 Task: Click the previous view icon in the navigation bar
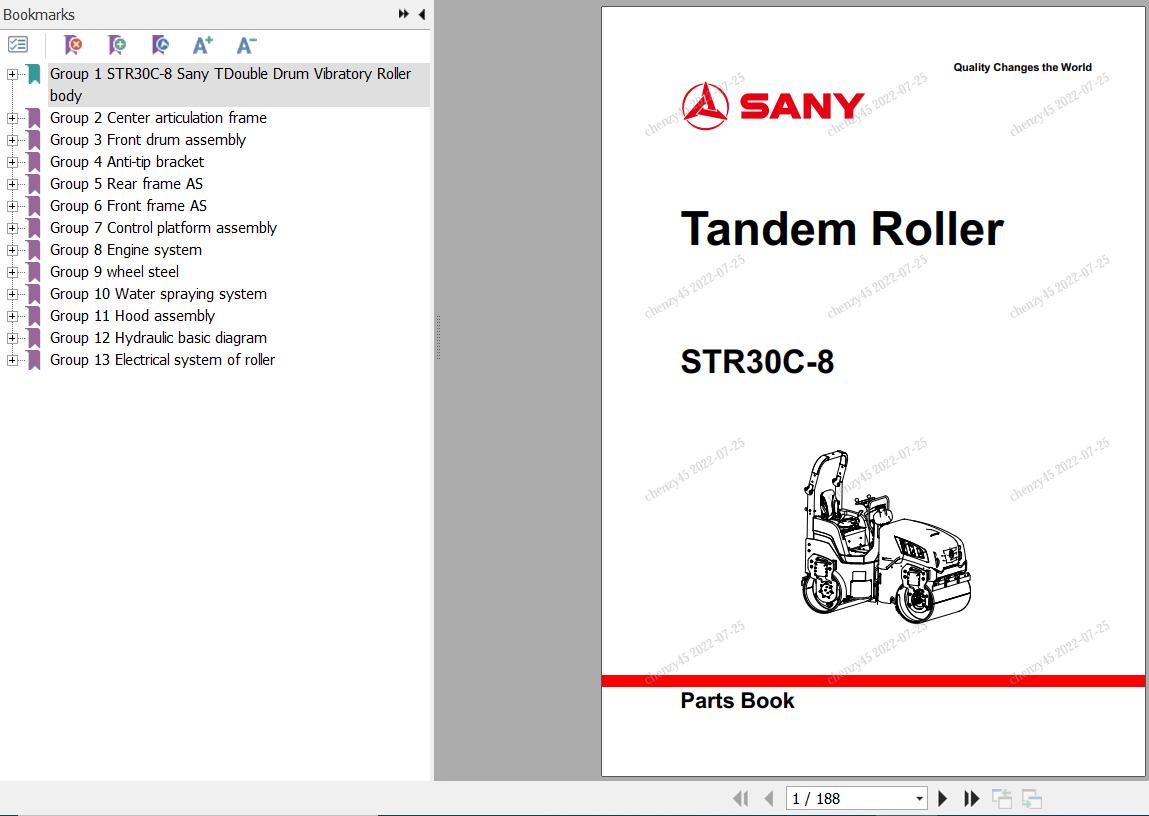point(1002,798)
